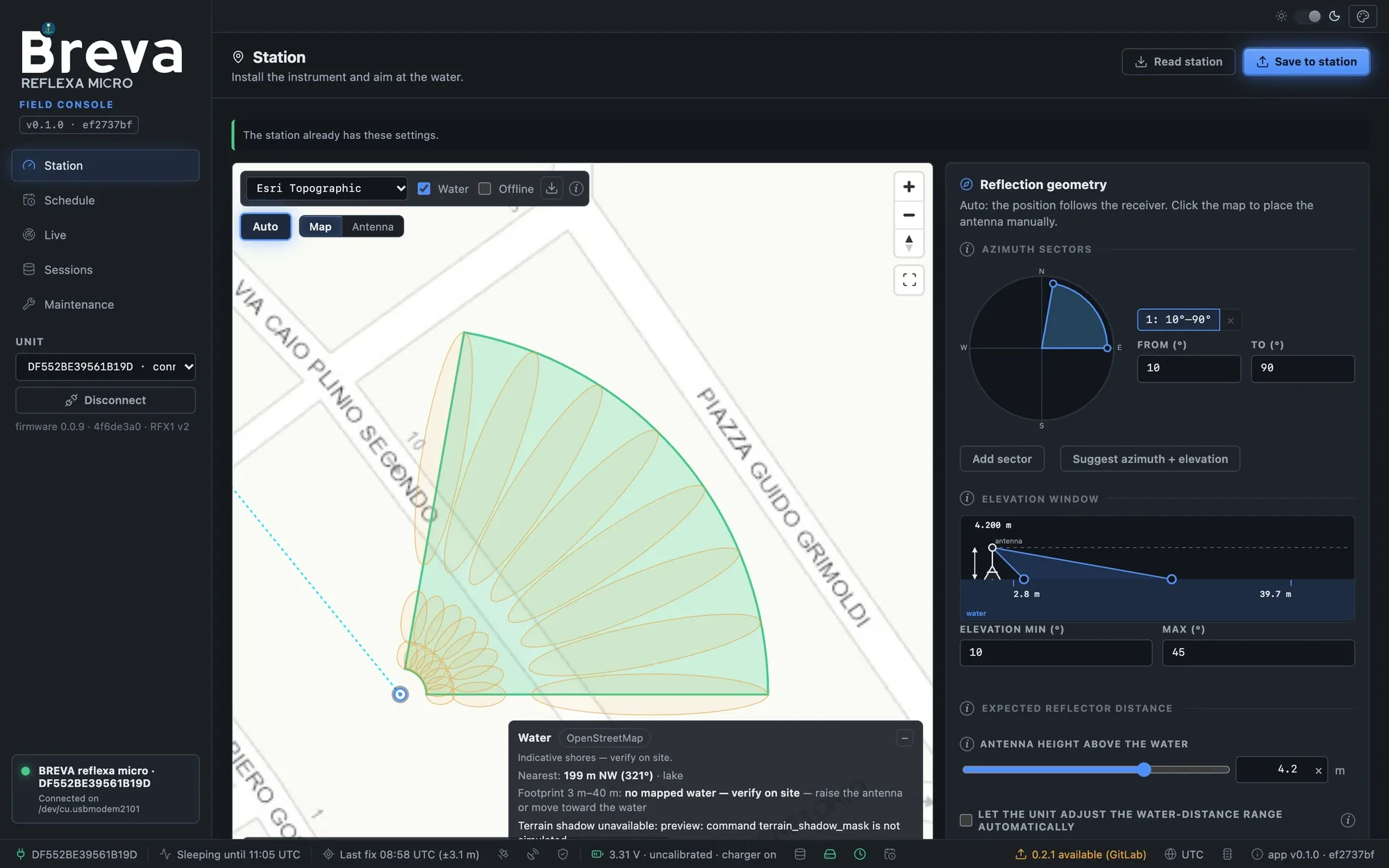The image size is (1389, 868).
Task: Enter fullscreen map view
Action: coord(909,280)
